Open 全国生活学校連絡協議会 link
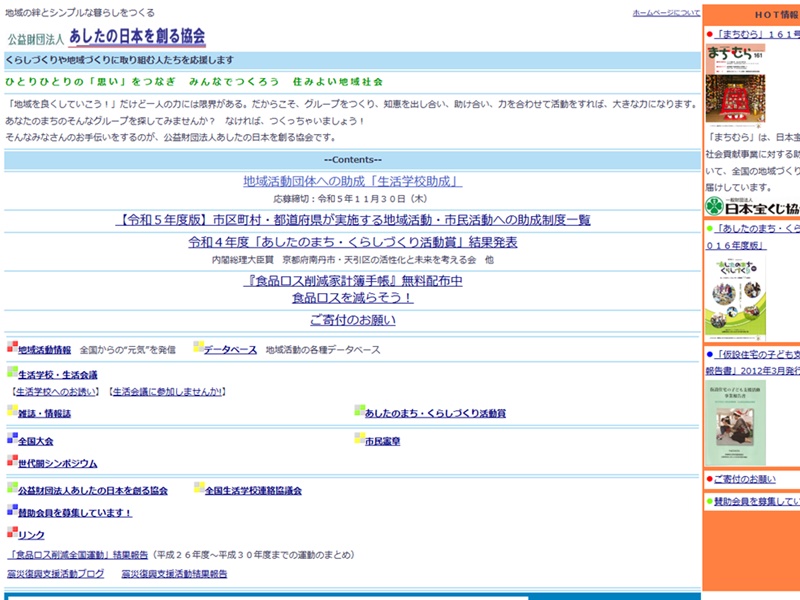The width and height of the screenshot is (800, 600). click(253, 491)
